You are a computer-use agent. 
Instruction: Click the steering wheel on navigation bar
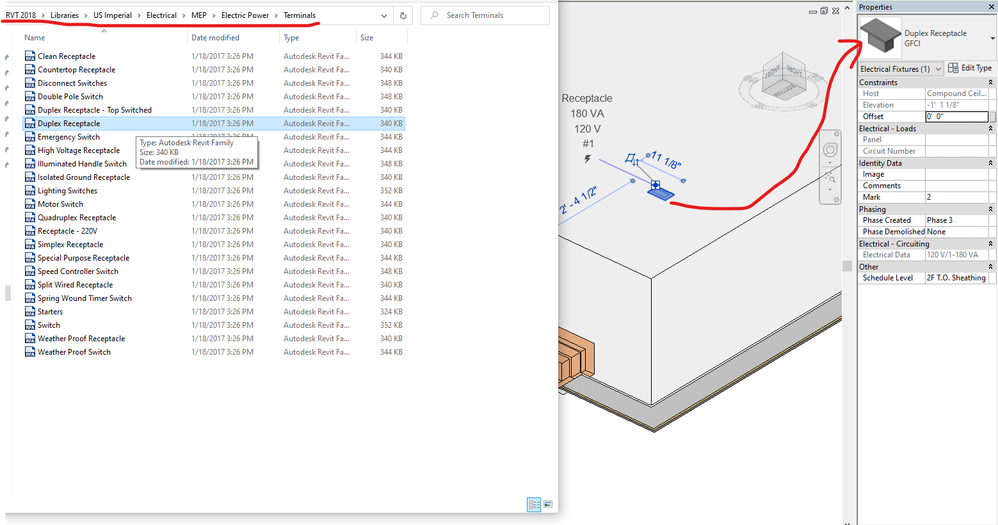(x=830, y=150)
